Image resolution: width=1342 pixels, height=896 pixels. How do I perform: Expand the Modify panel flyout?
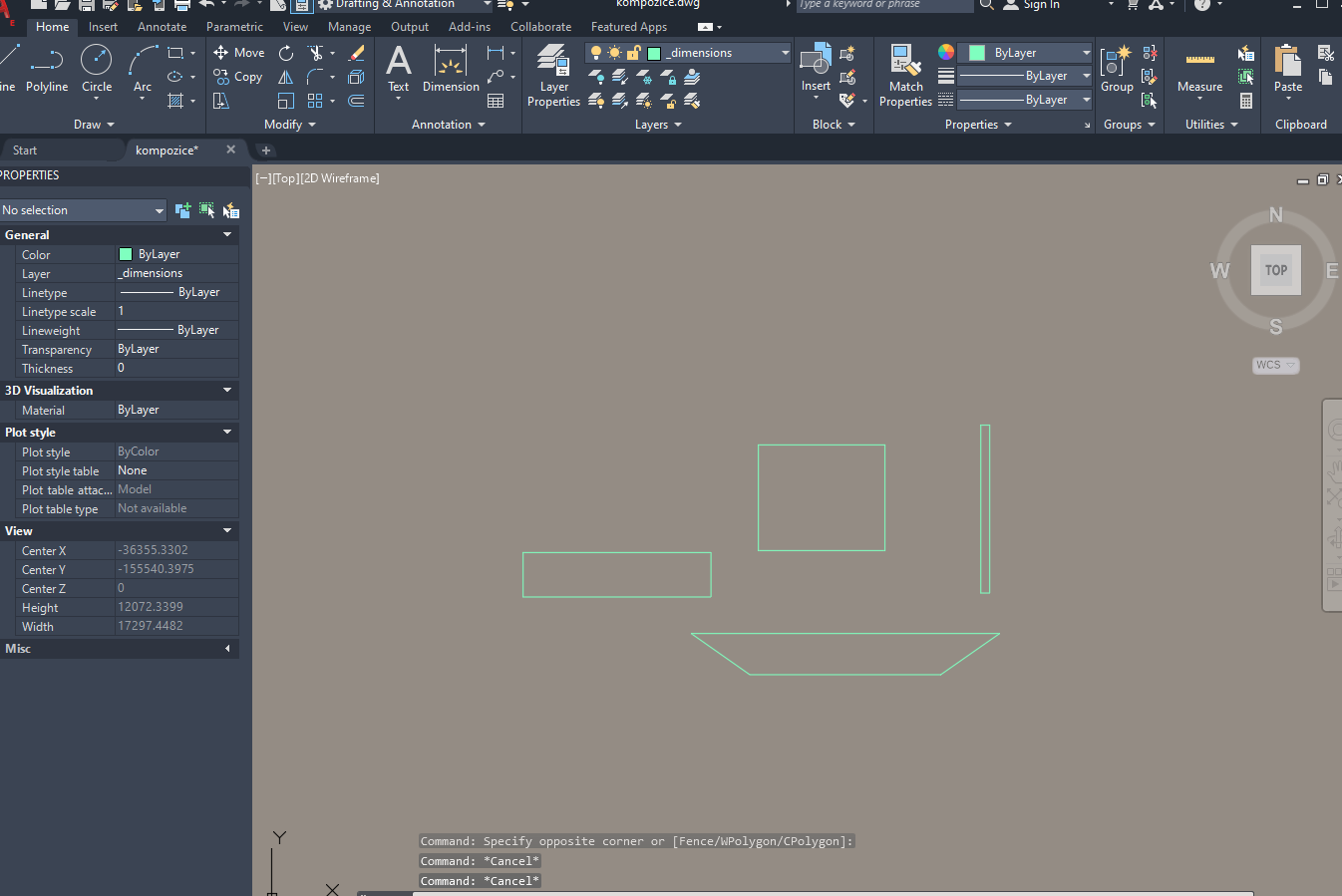pyautogui.click(x=290, y=125)
